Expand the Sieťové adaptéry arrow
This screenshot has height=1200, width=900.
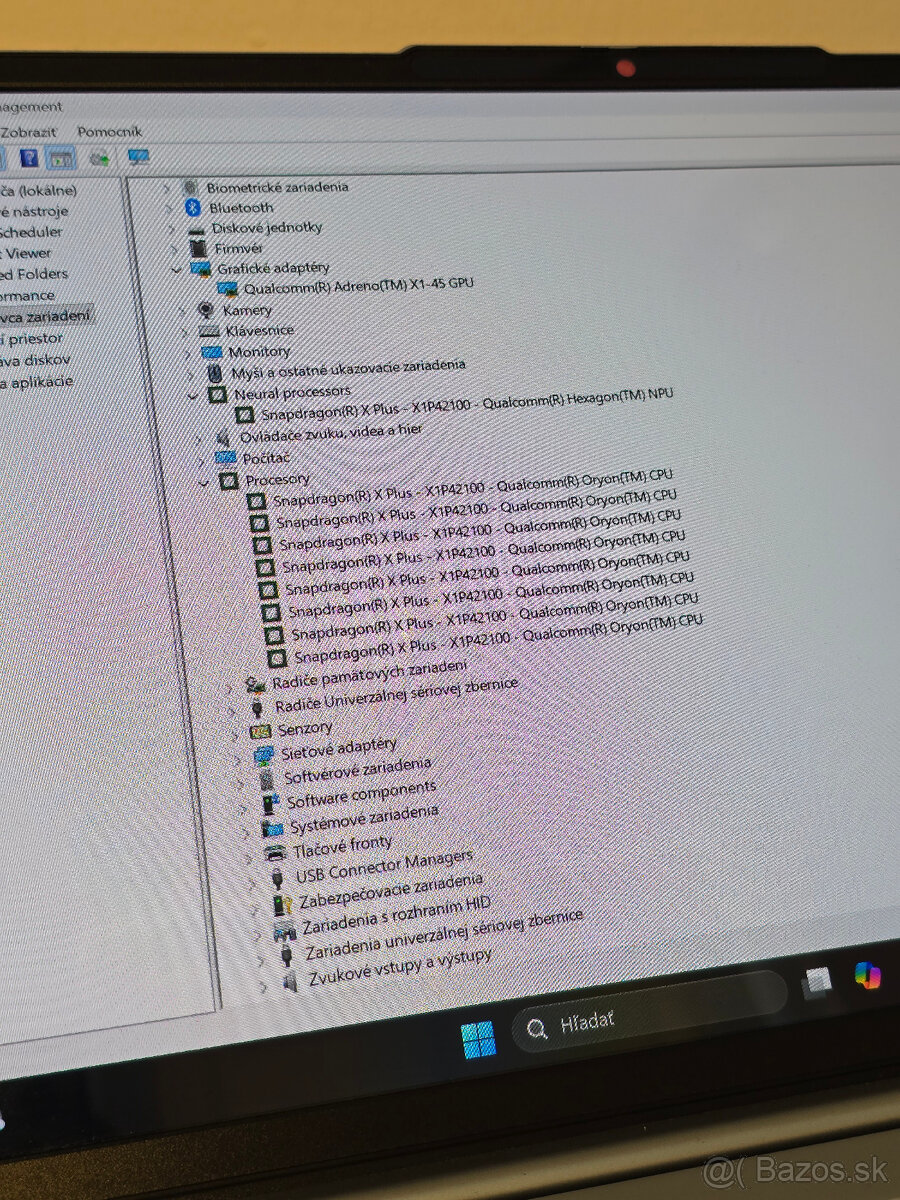point(236,758)
